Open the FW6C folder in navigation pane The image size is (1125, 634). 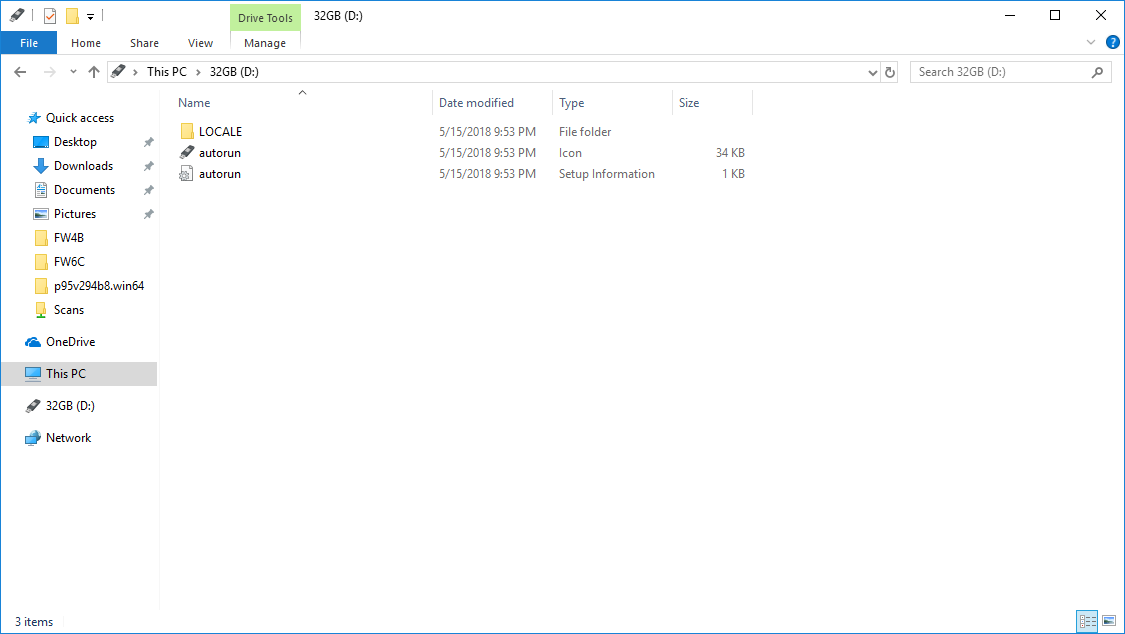point(69,262)
